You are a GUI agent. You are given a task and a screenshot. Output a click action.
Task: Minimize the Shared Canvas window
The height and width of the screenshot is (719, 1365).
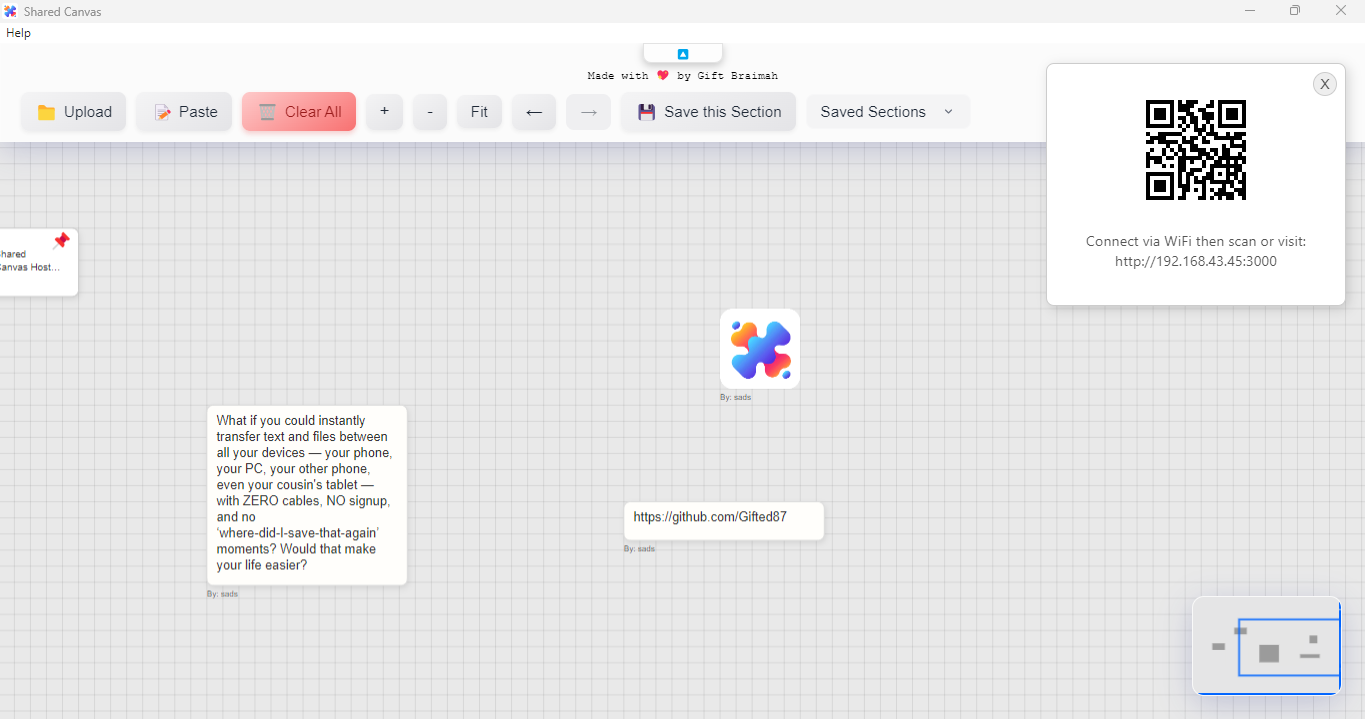click(1250, 11)
